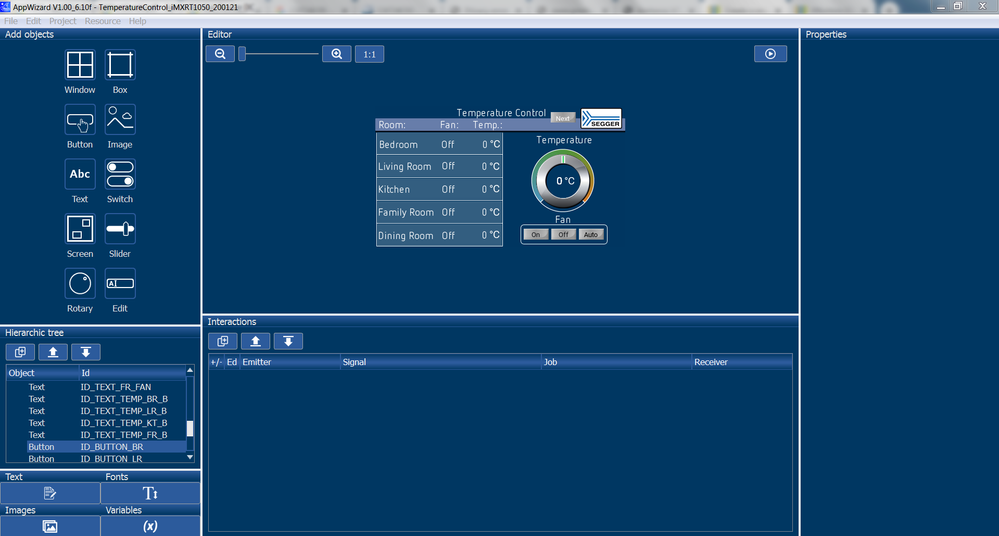The image size is (999, 536).
Task: Move interaction up in Interactions panel
Action: click(x=255, y=342)
